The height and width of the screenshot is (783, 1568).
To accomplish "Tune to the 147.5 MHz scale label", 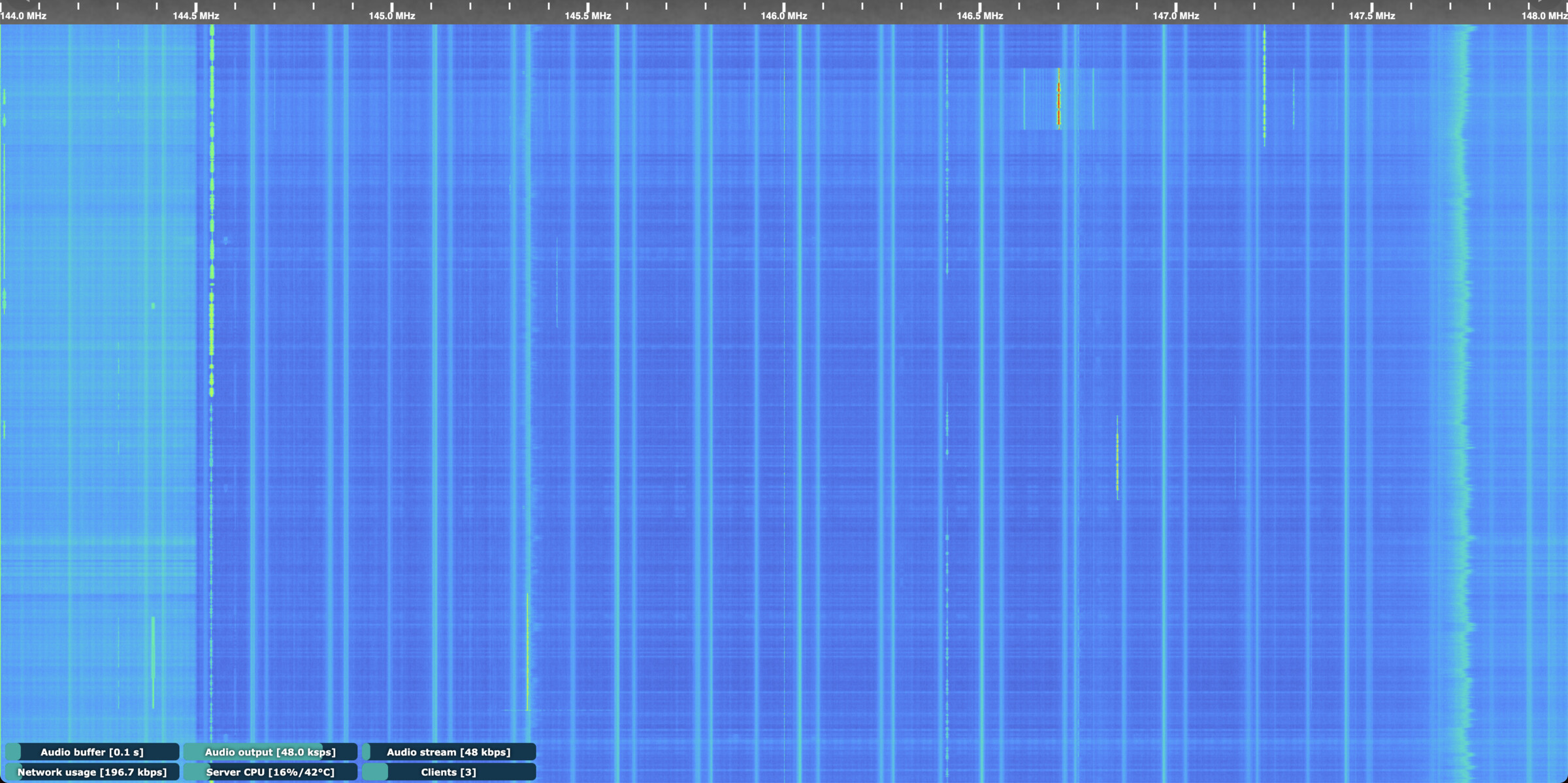I will coord(1371,16).
